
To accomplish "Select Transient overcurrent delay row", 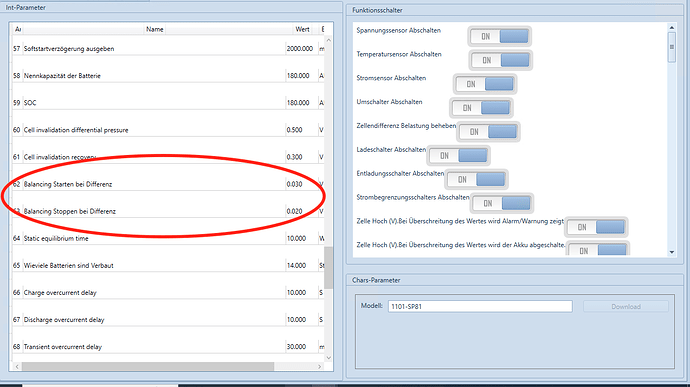I will coord(168,346).
